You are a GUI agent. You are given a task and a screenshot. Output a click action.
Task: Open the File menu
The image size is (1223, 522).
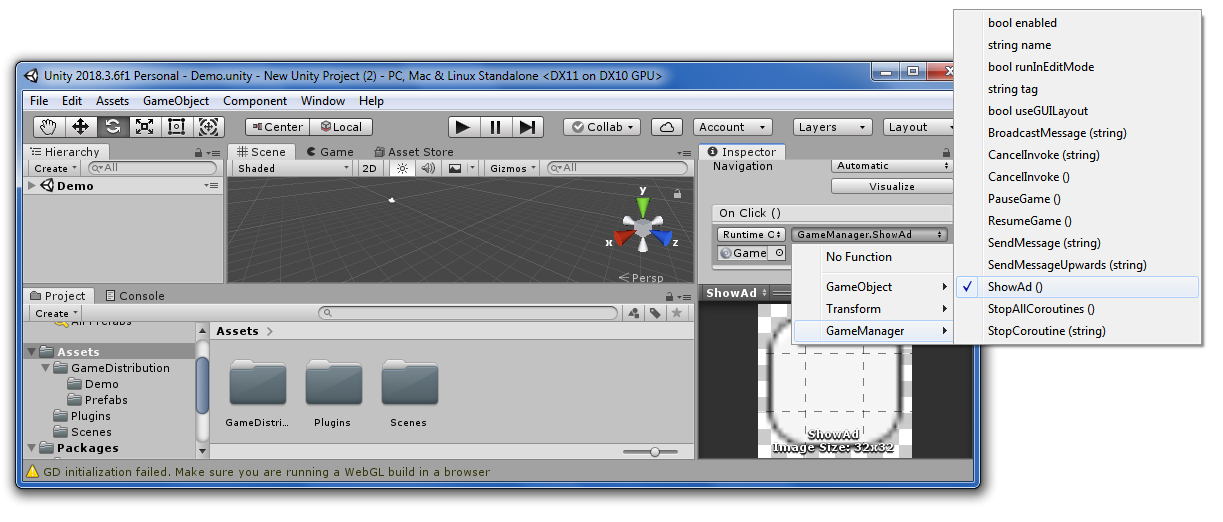click(x=39, y=101)
